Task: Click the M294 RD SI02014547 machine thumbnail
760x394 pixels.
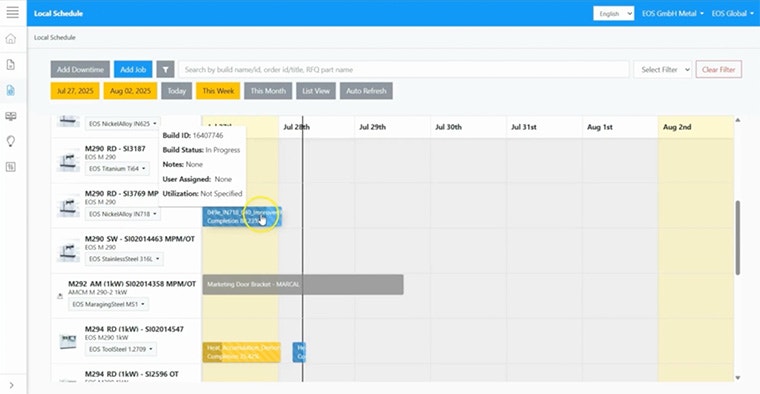Action: pos(68,341)
